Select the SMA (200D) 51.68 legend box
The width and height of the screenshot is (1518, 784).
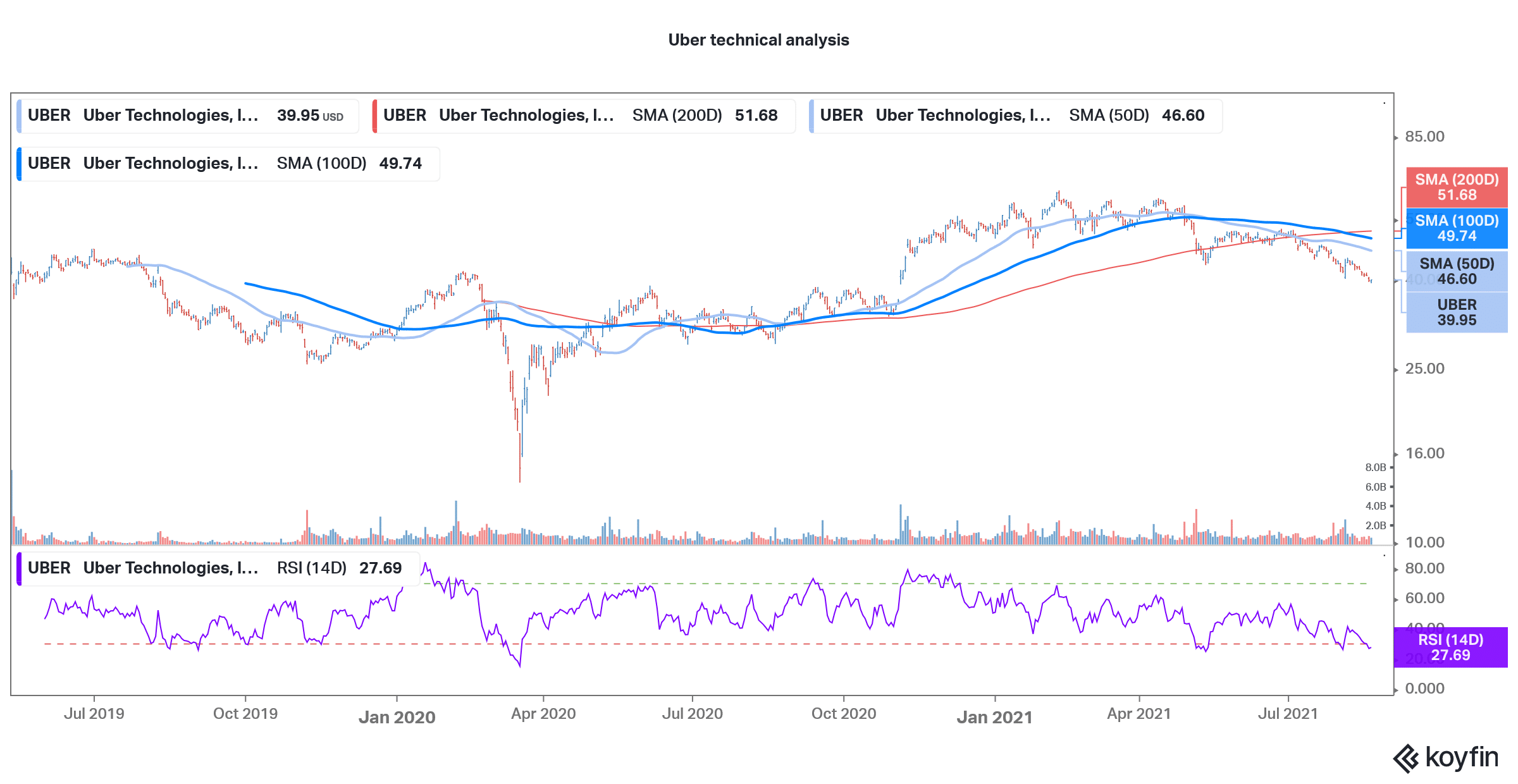(584, 116)
